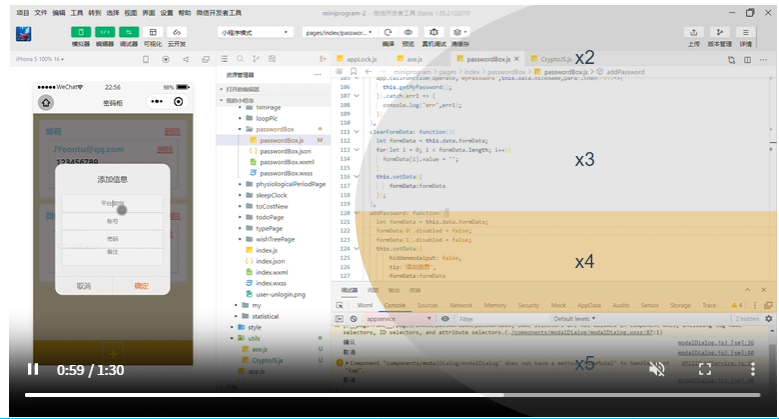Unmute the video player sound

(657, 369)
